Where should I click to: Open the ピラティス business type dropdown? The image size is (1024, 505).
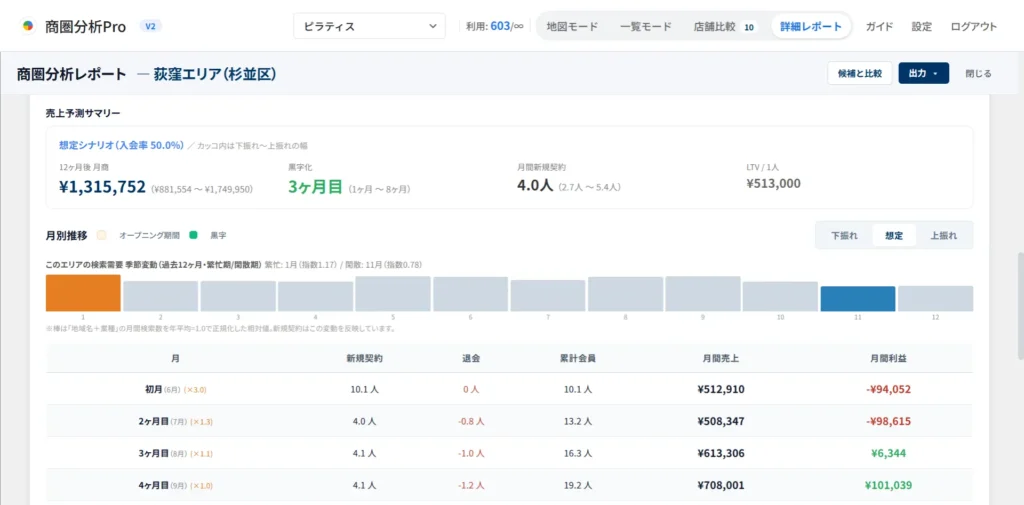pos(370,26)
